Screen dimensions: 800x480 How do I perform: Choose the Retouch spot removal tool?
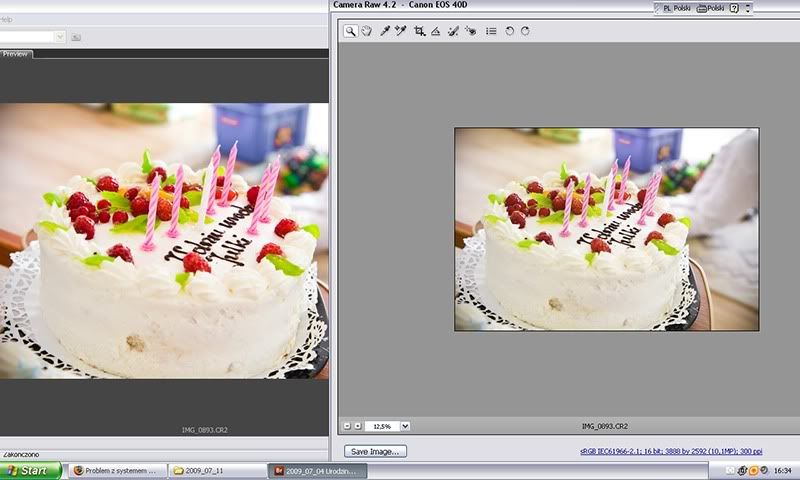point(453,31)
